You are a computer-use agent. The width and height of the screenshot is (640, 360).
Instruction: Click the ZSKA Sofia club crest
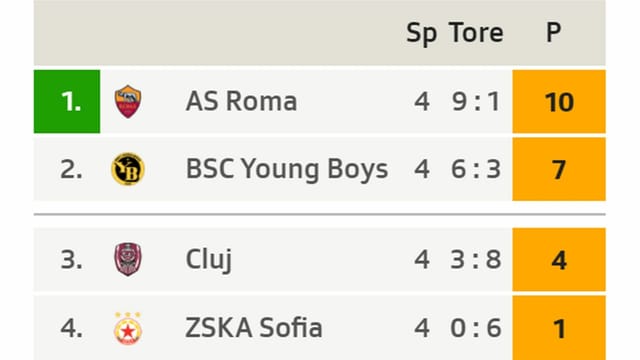click(x=128, y=328)
